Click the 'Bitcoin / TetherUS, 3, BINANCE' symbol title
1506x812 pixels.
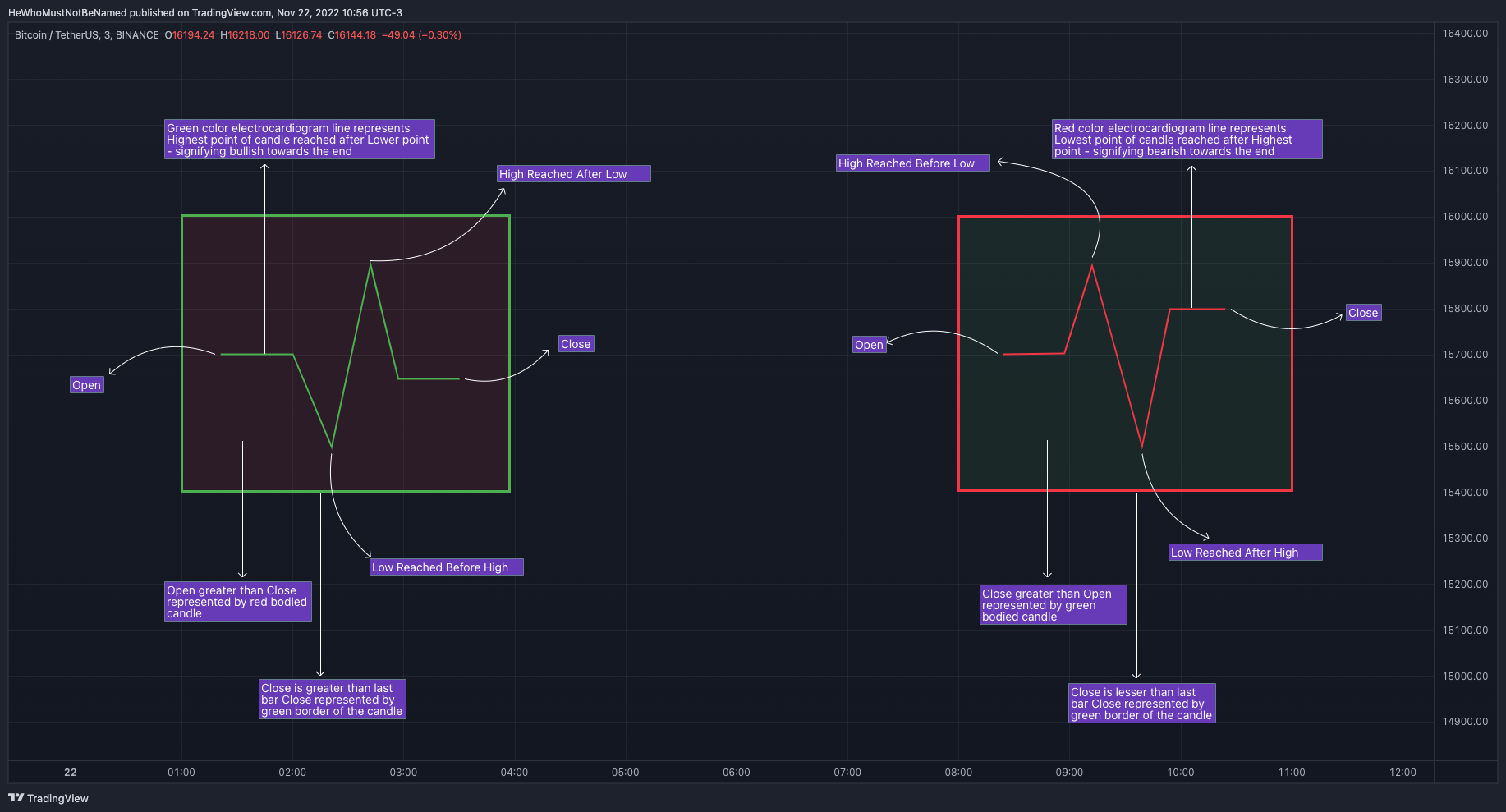pos(87,35)
